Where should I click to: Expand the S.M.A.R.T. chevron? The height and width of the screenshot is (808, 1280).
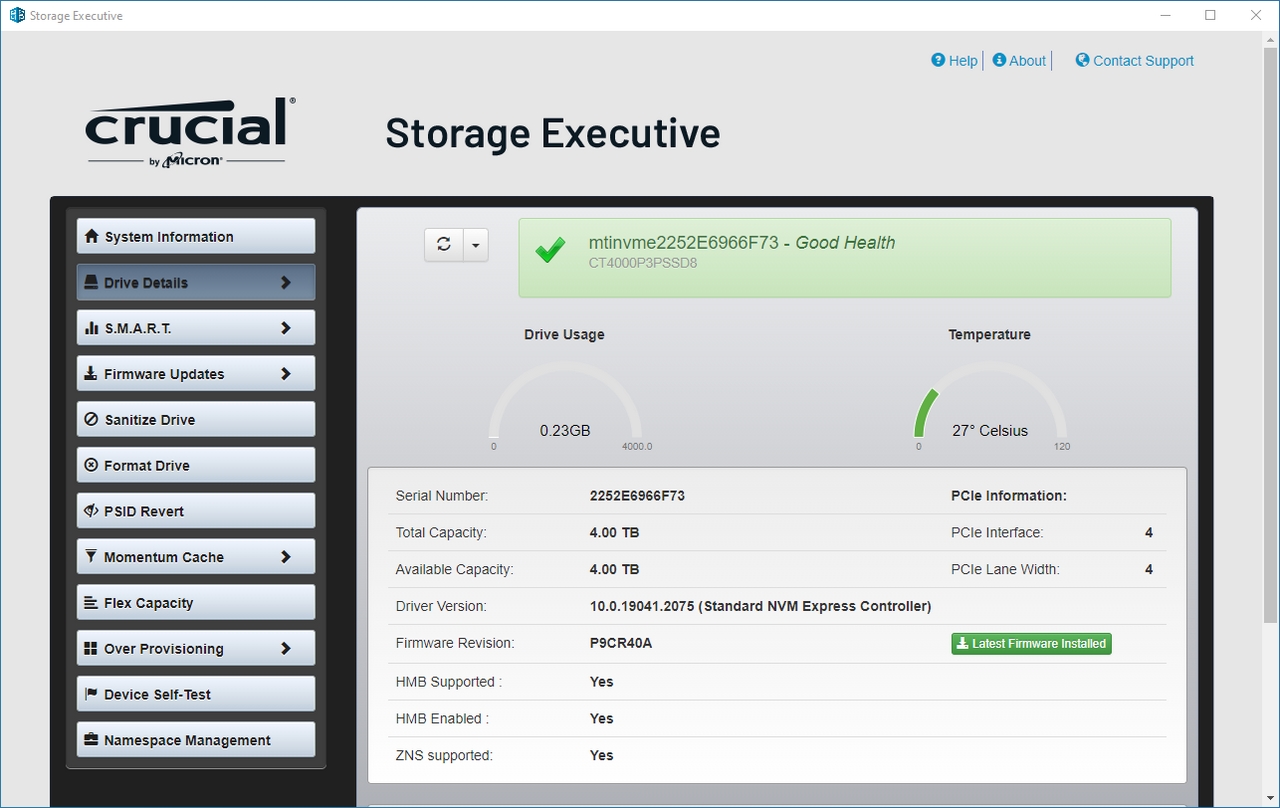click(x=286, y=328)
